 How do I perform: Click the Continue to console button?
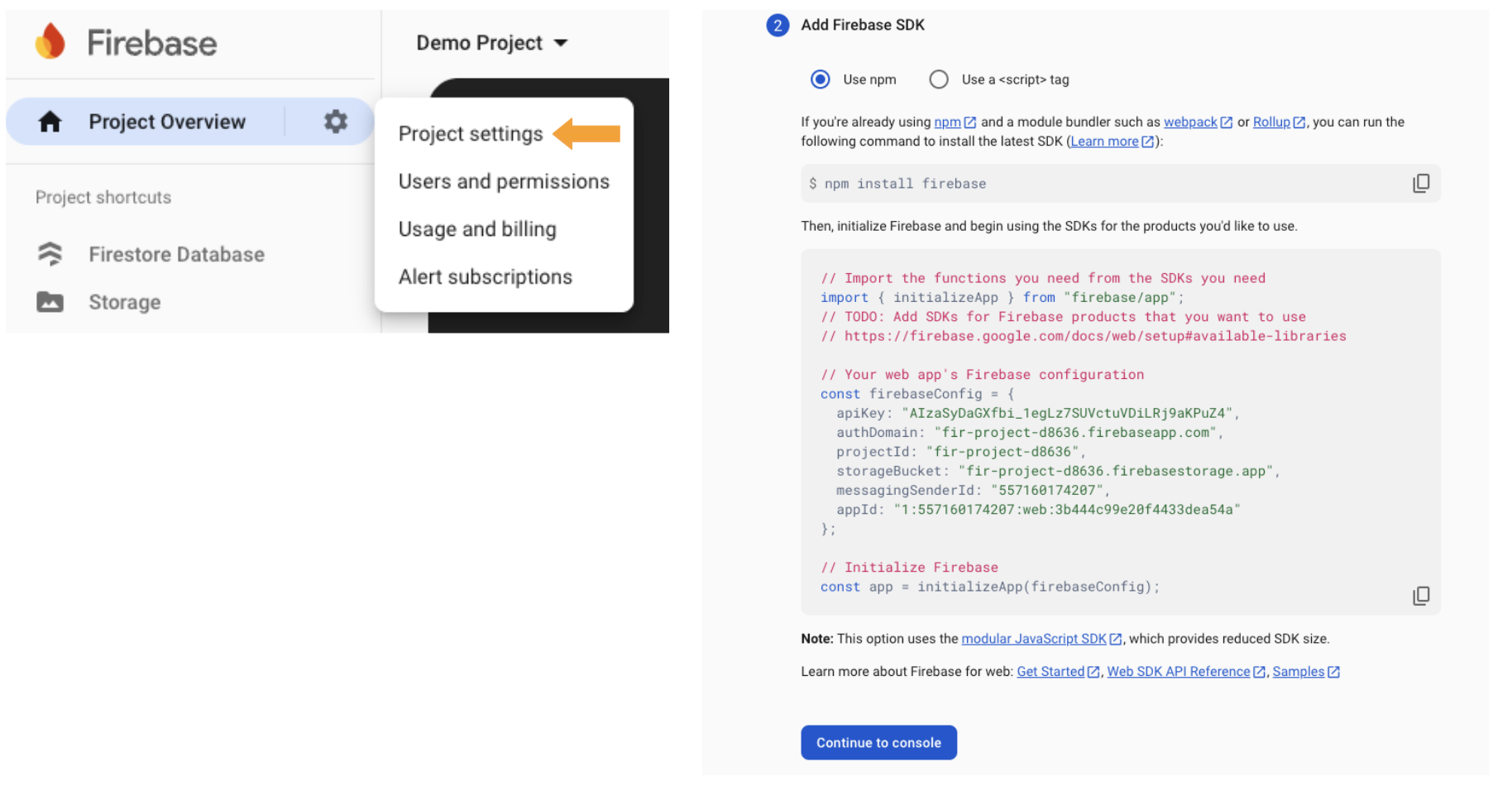coord(878,742)
